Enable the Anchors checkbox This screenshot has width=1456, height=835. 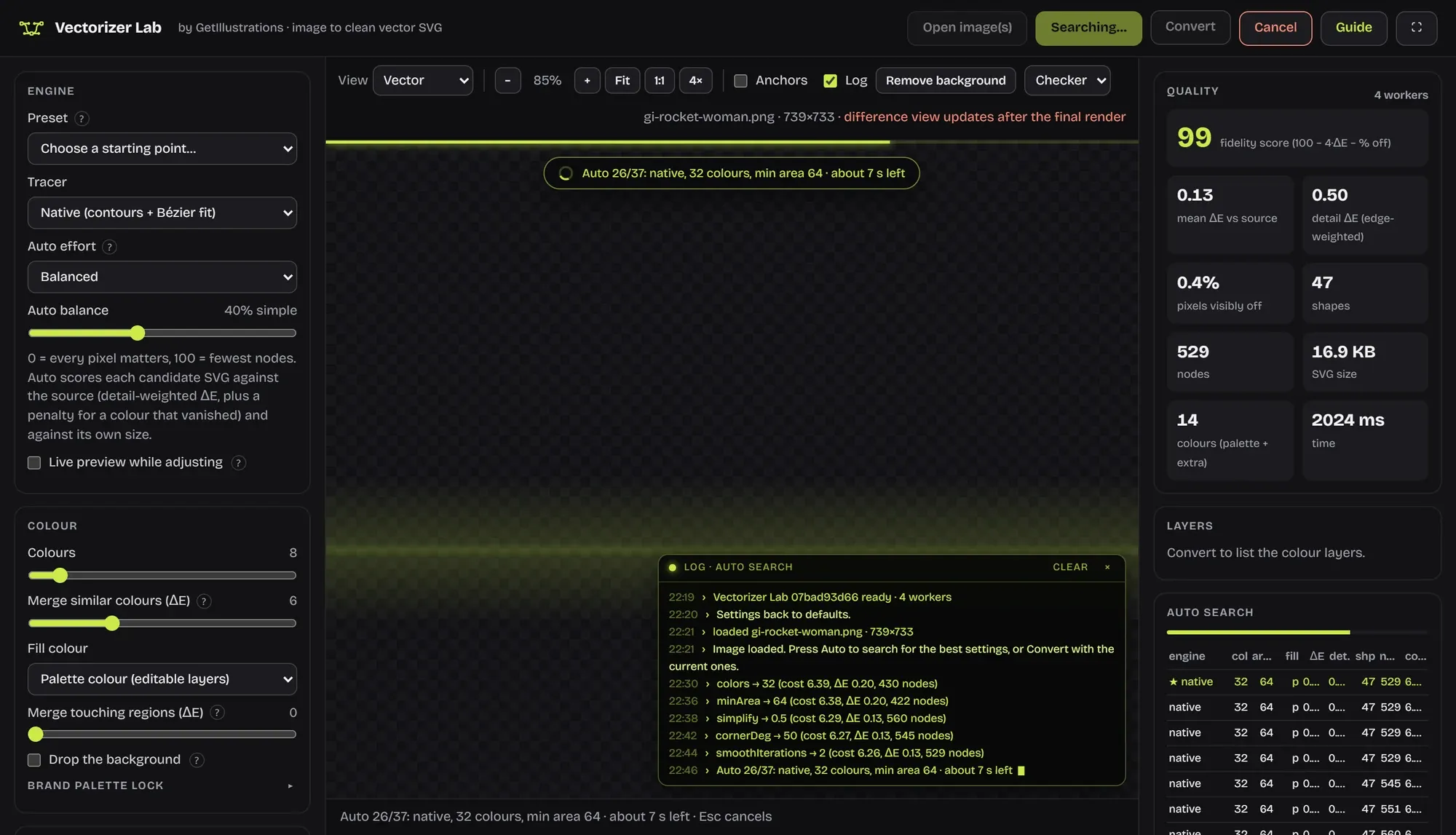[740, 81]
